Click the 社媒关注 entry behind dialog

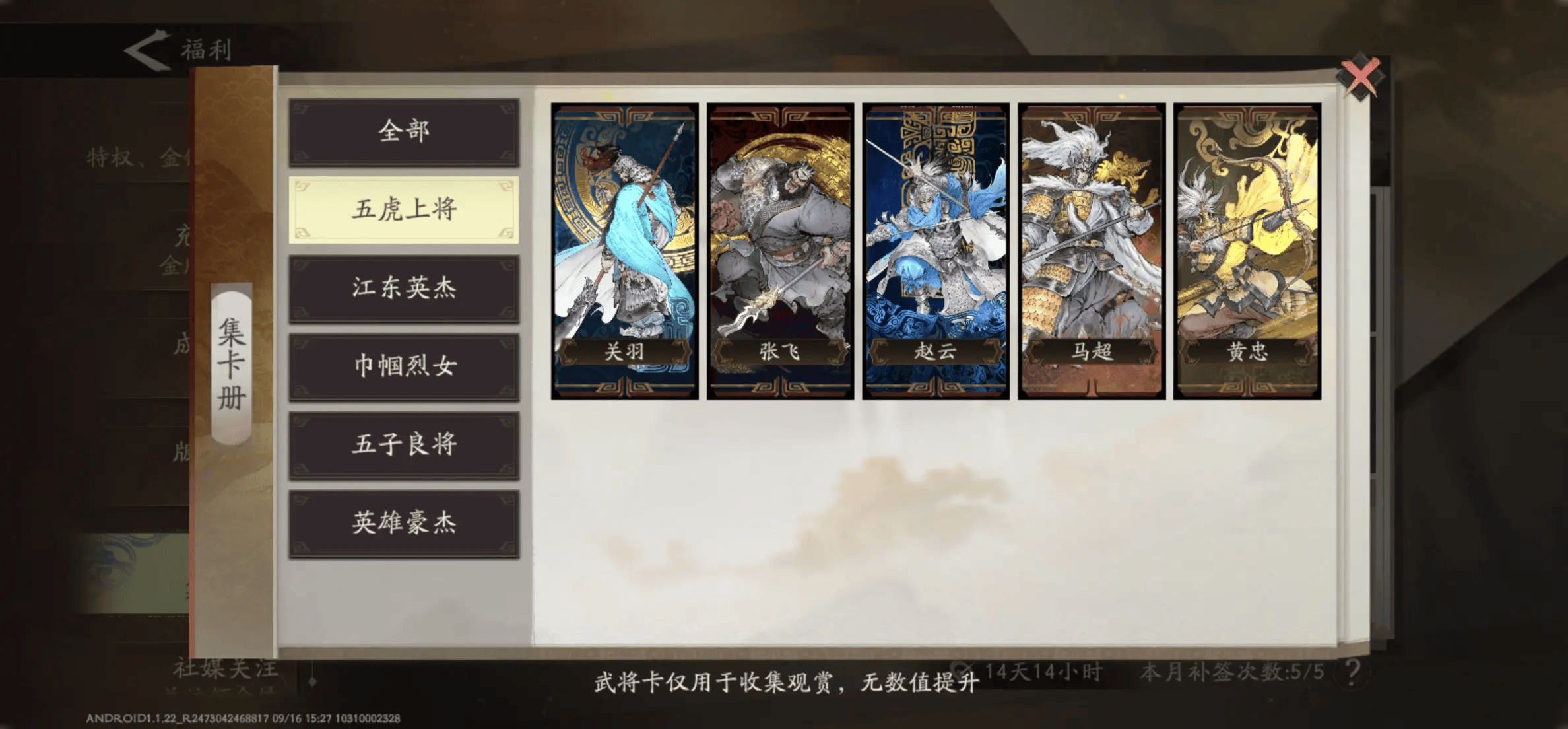click(x=226, y=668)
